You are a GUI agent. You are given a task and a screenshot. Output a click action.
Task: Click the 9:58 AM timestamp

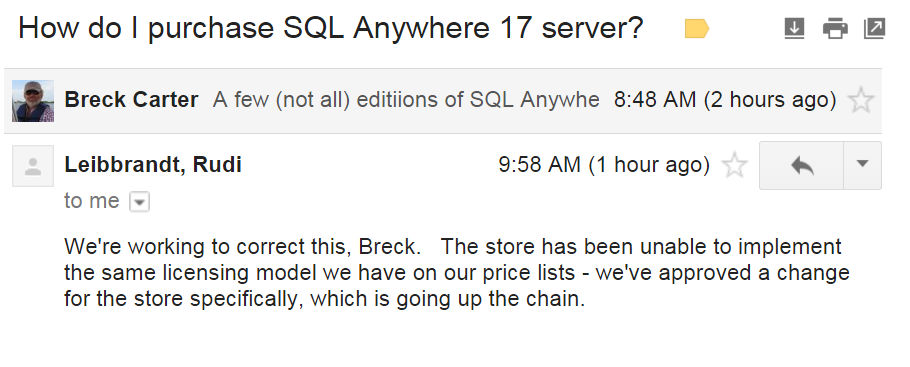click(539, 165)
